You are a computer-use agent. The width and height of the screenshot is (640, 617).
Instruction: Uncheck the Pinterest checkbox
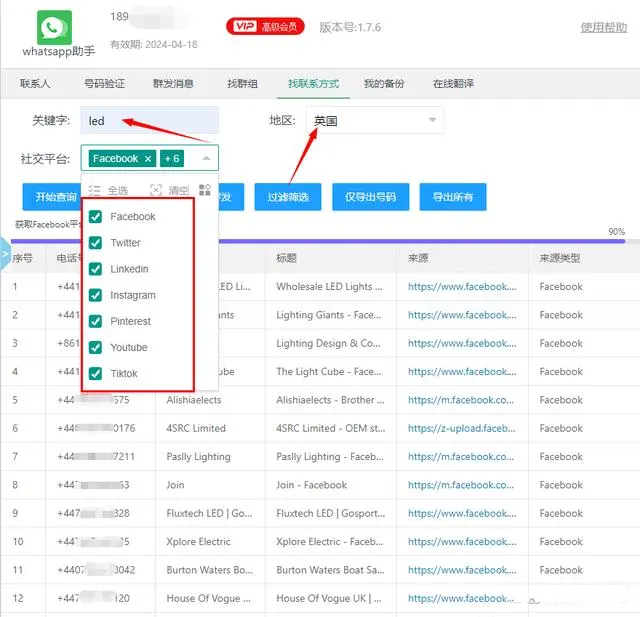[95, 321]
